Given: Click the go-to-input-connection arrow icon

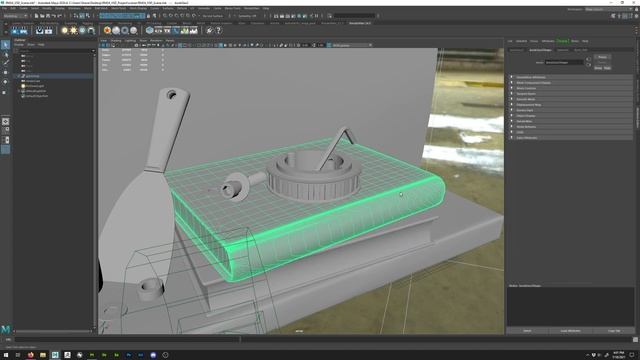Looking at the screenshot, I should (588, 59).
